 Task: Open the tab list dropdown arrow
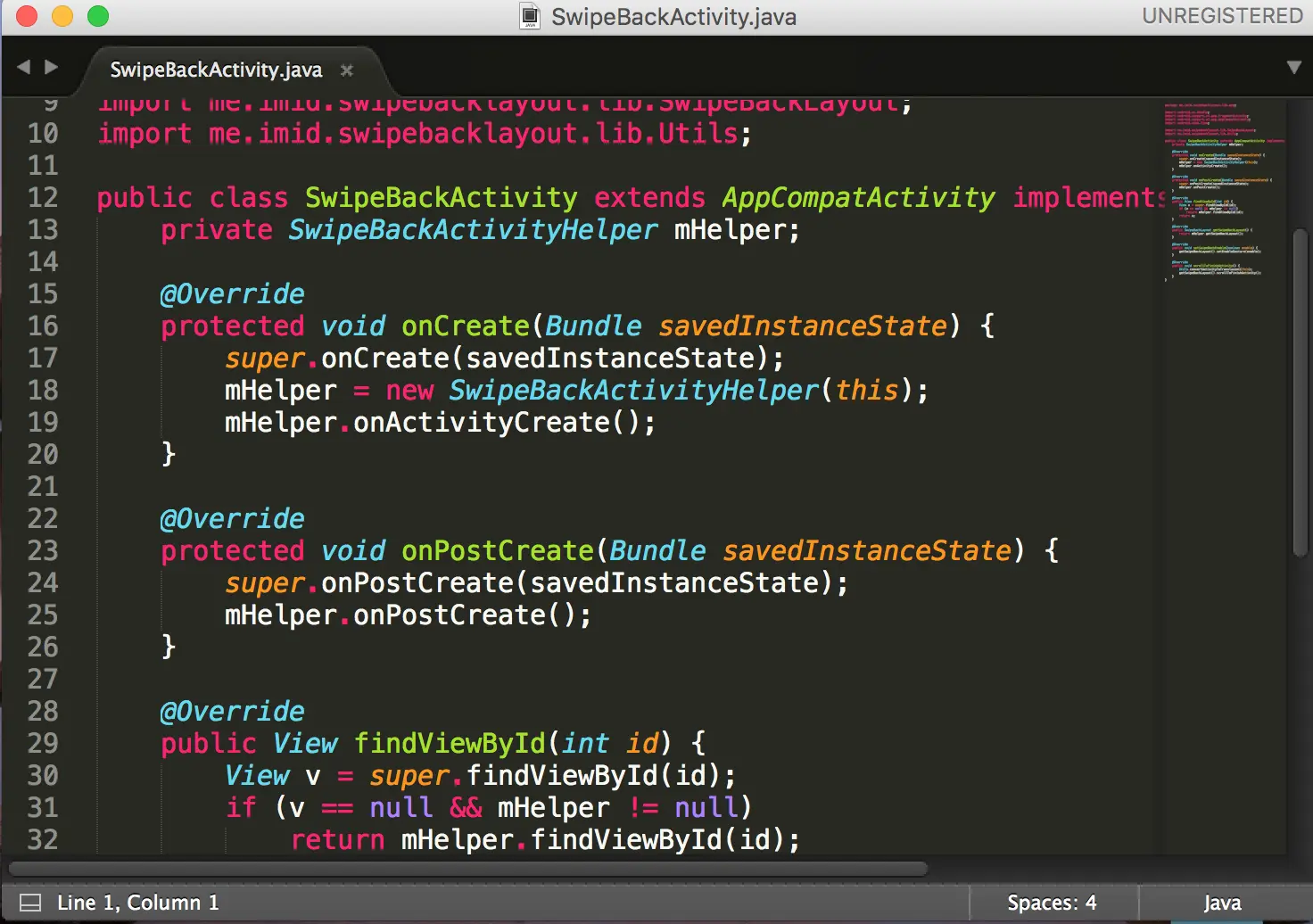1294,68
